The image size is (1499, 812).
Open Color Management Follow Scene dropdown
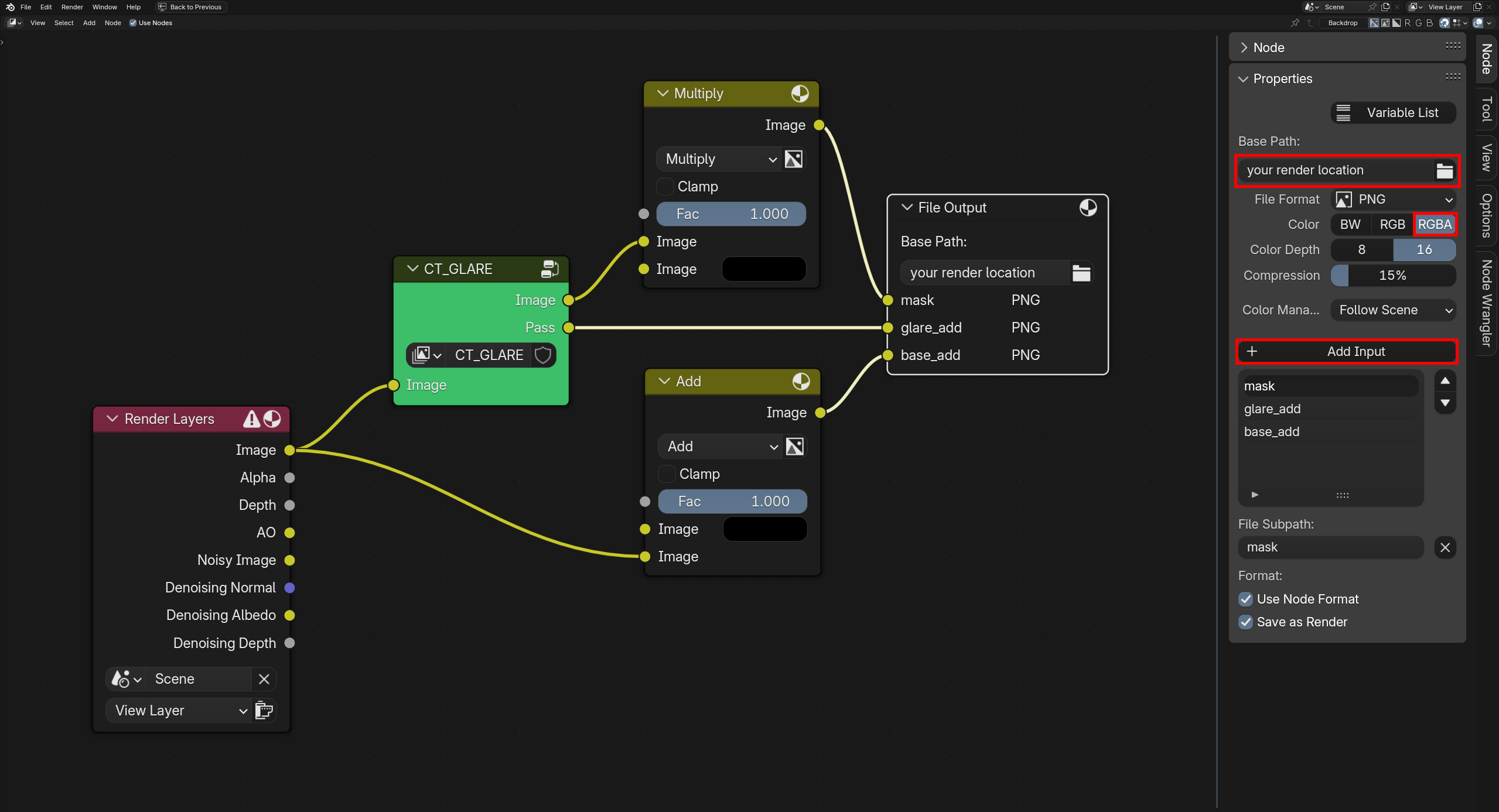point(1393,310)
